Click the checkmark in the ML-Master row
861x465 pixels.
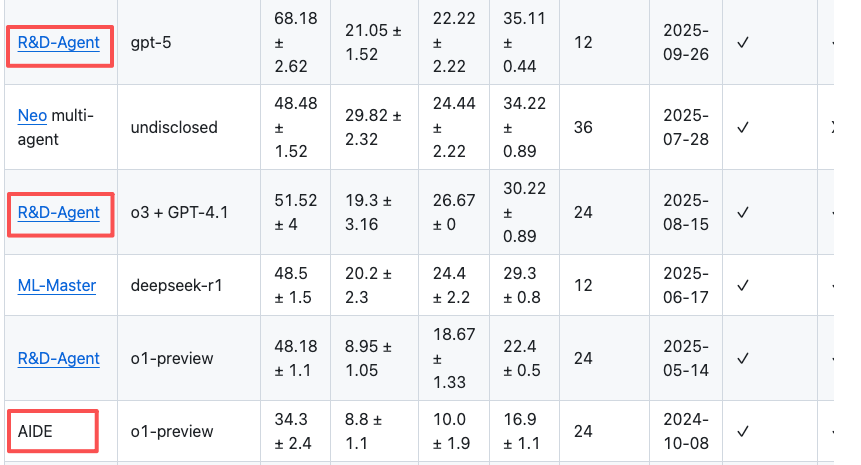(743, 285)
